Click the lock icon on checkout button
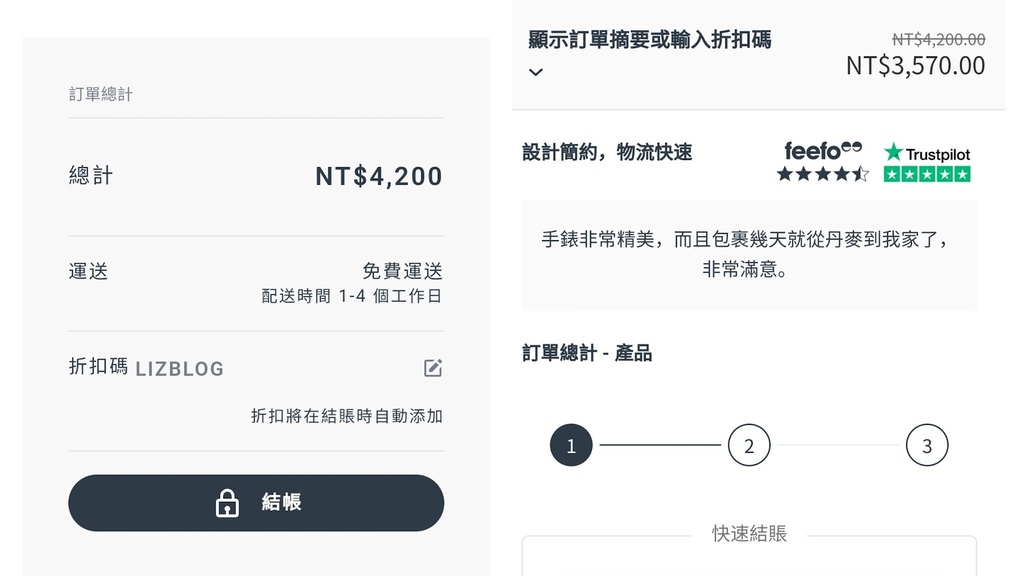The image size is (1024, 576). coord(227,503)
